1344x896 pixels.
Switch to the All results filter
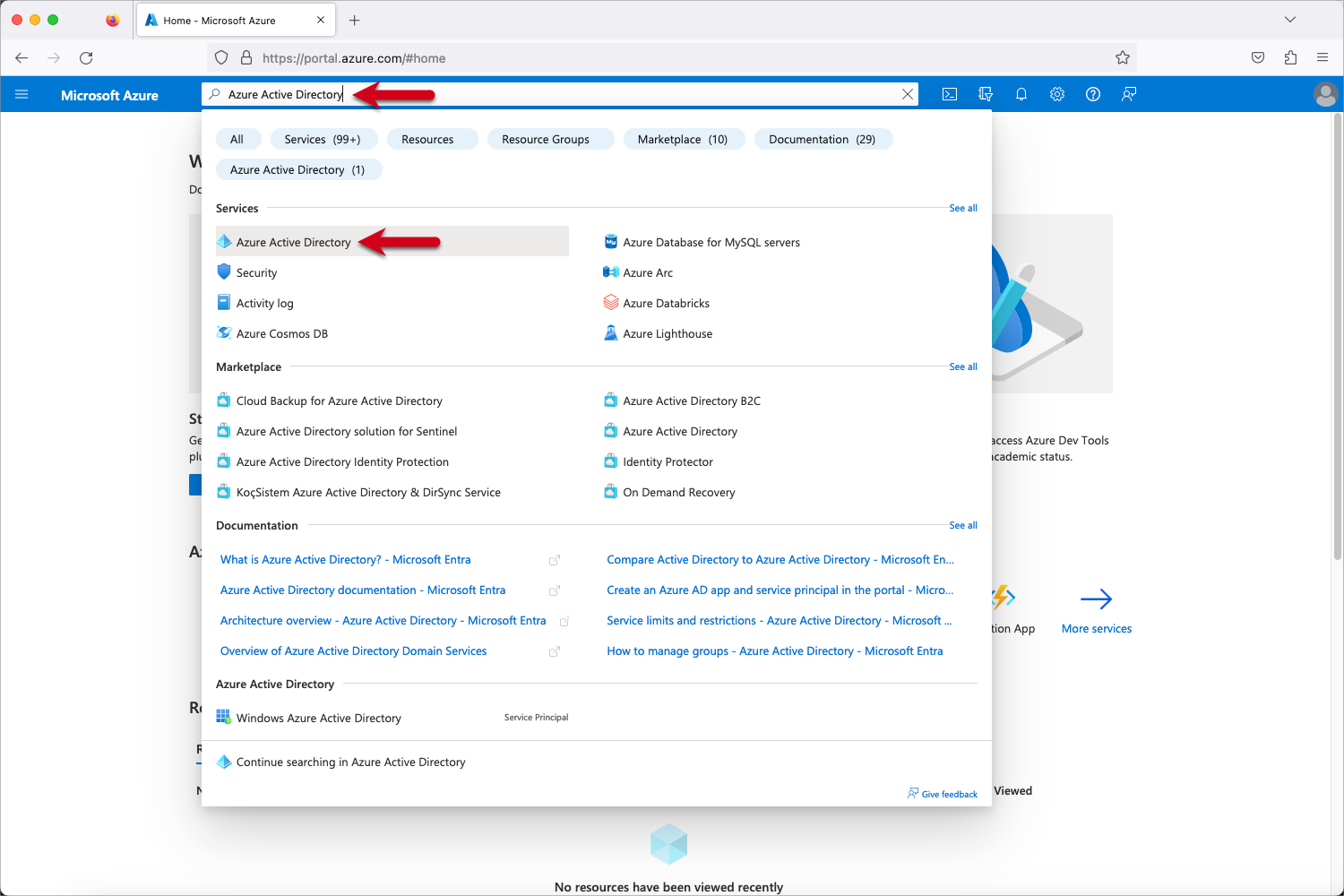(x=238, y=139)
